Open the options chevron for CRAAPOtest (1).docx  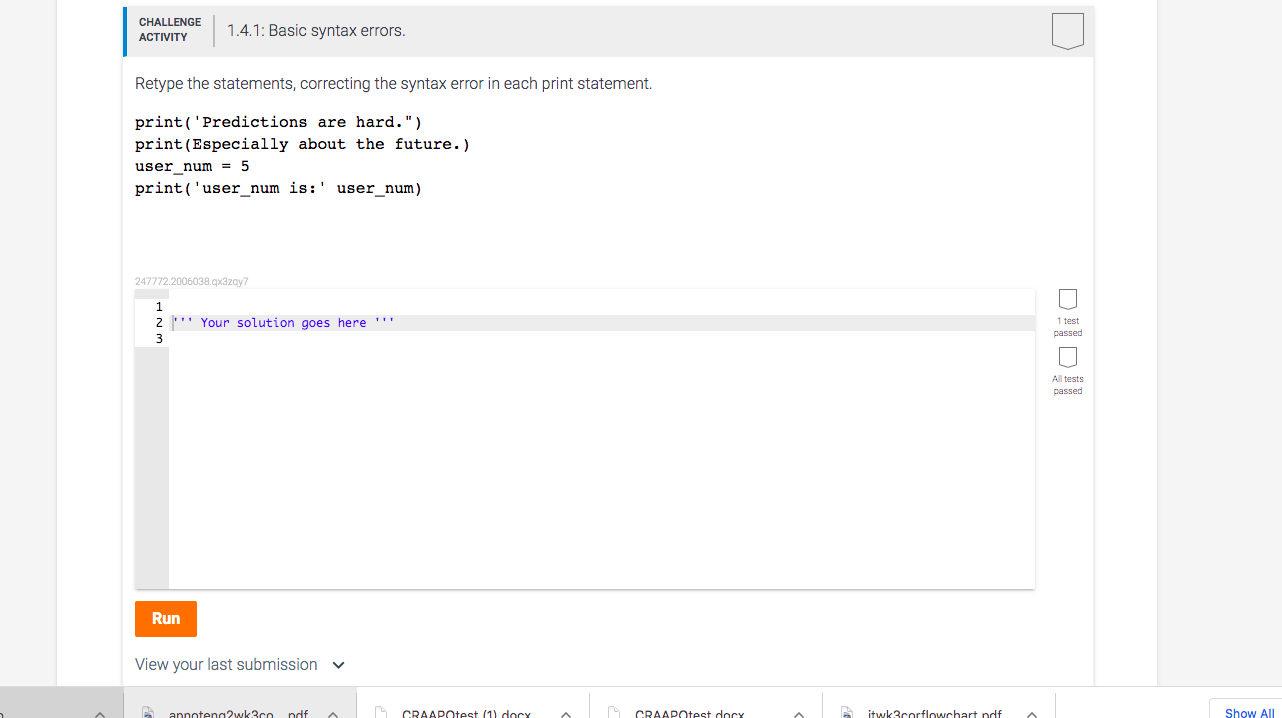coord(565,713)
